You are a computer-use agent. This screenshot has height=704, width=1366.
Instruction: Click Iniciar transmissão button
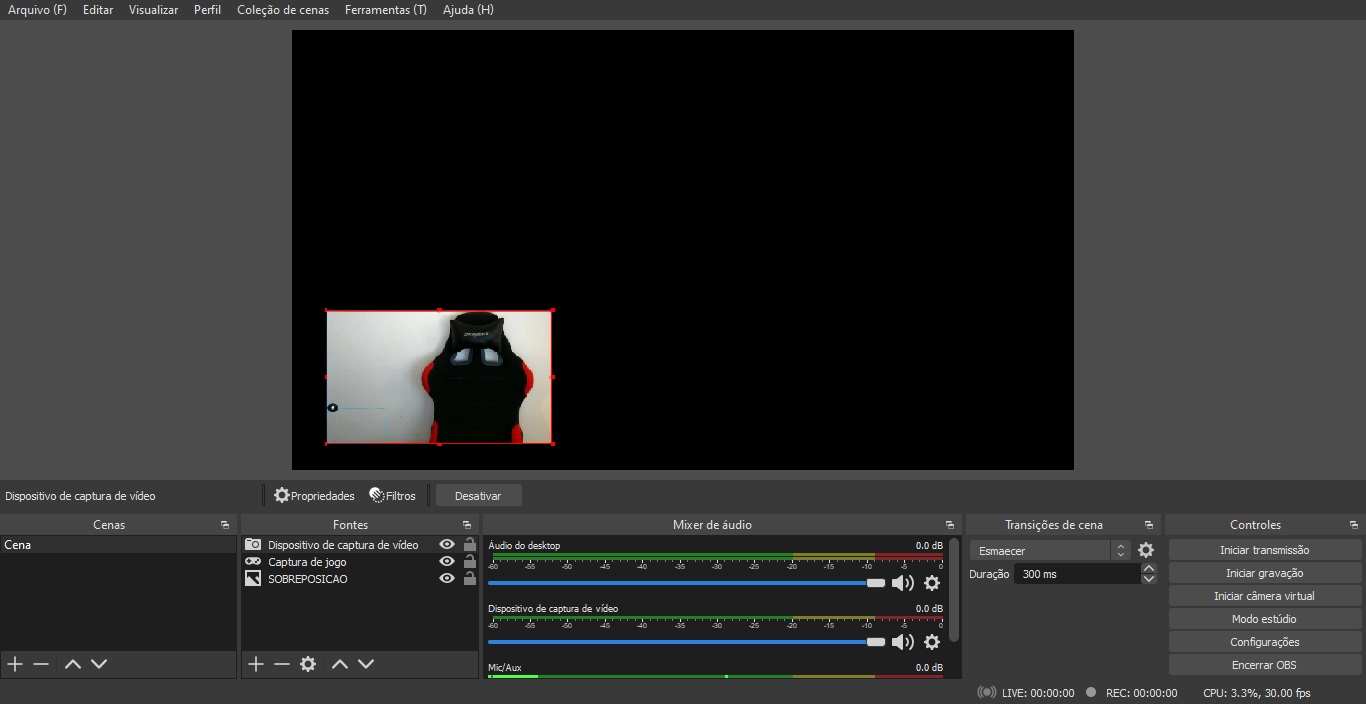pyautogui.click(x=1264, y=550)
